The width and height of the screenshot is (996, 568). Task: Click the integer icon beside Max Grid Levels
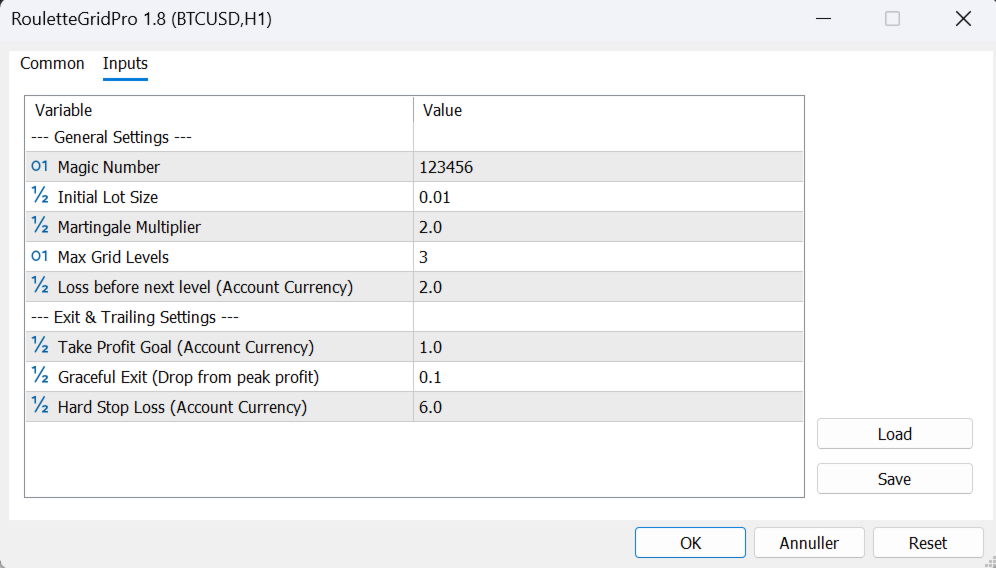pyautogui.click(x=40, y=257)
